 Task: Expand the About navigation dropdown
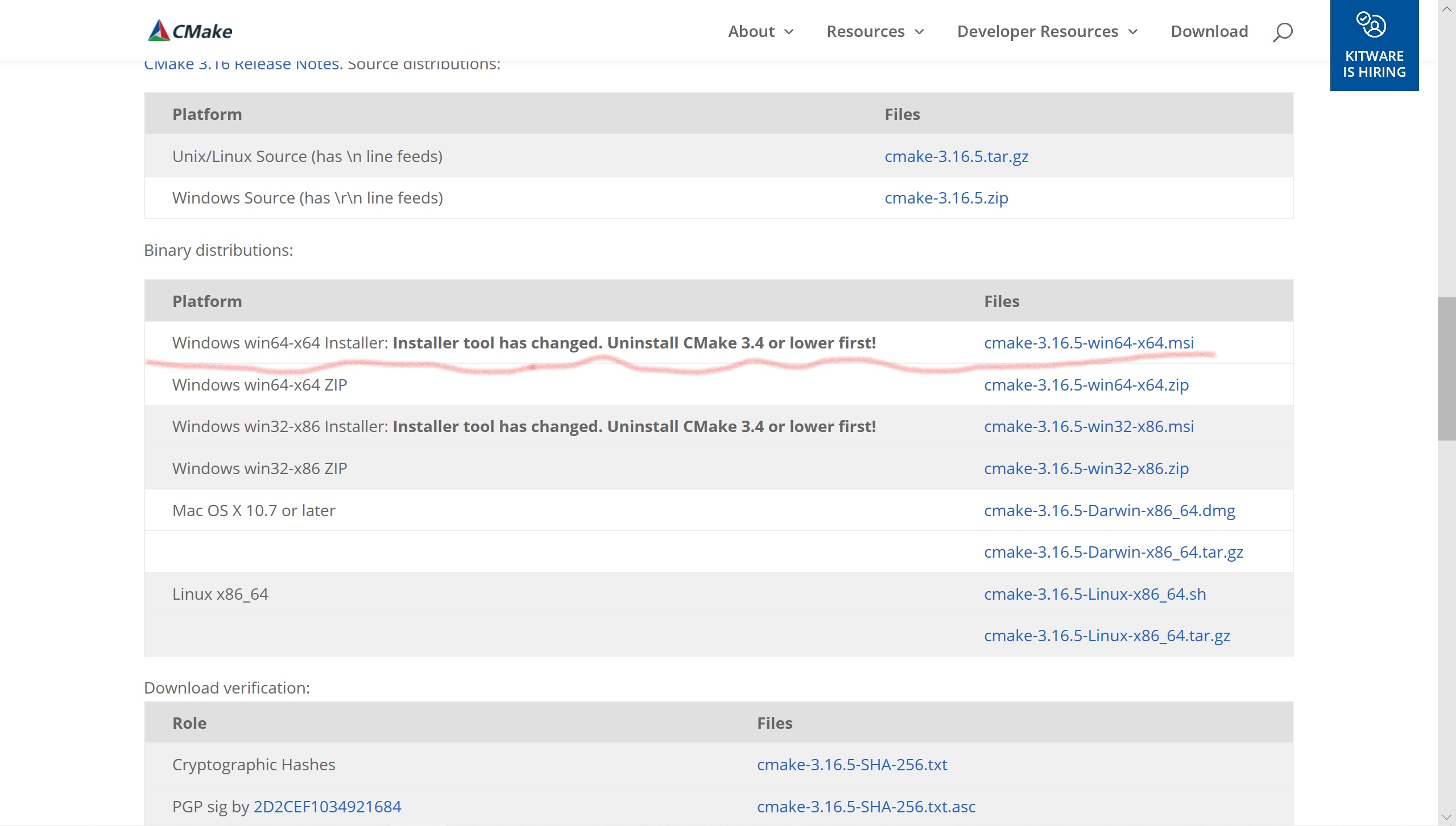(x=751, y=31)
